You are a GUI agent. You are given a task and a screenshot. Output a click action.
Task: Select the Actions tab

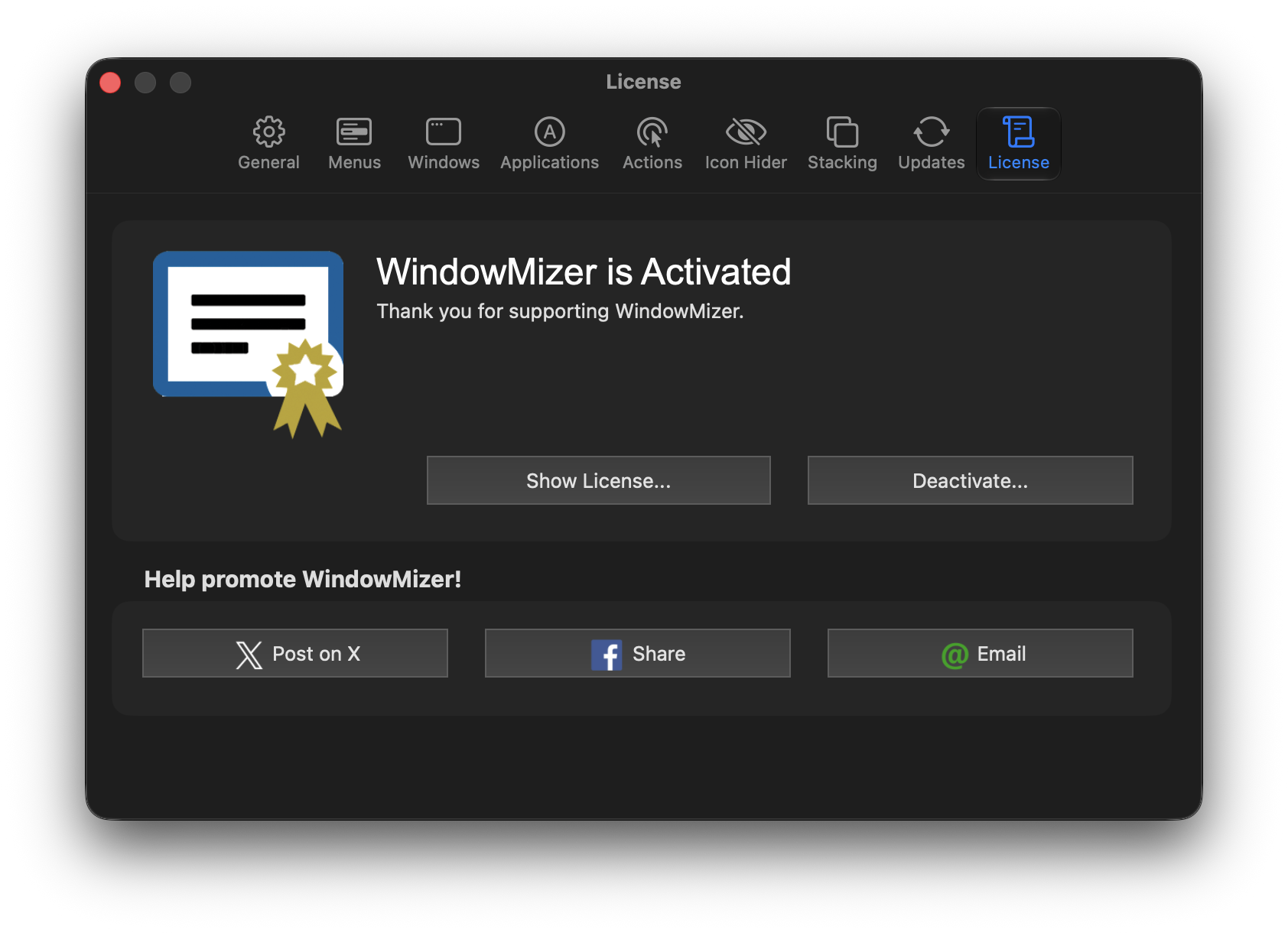point(652,144)
